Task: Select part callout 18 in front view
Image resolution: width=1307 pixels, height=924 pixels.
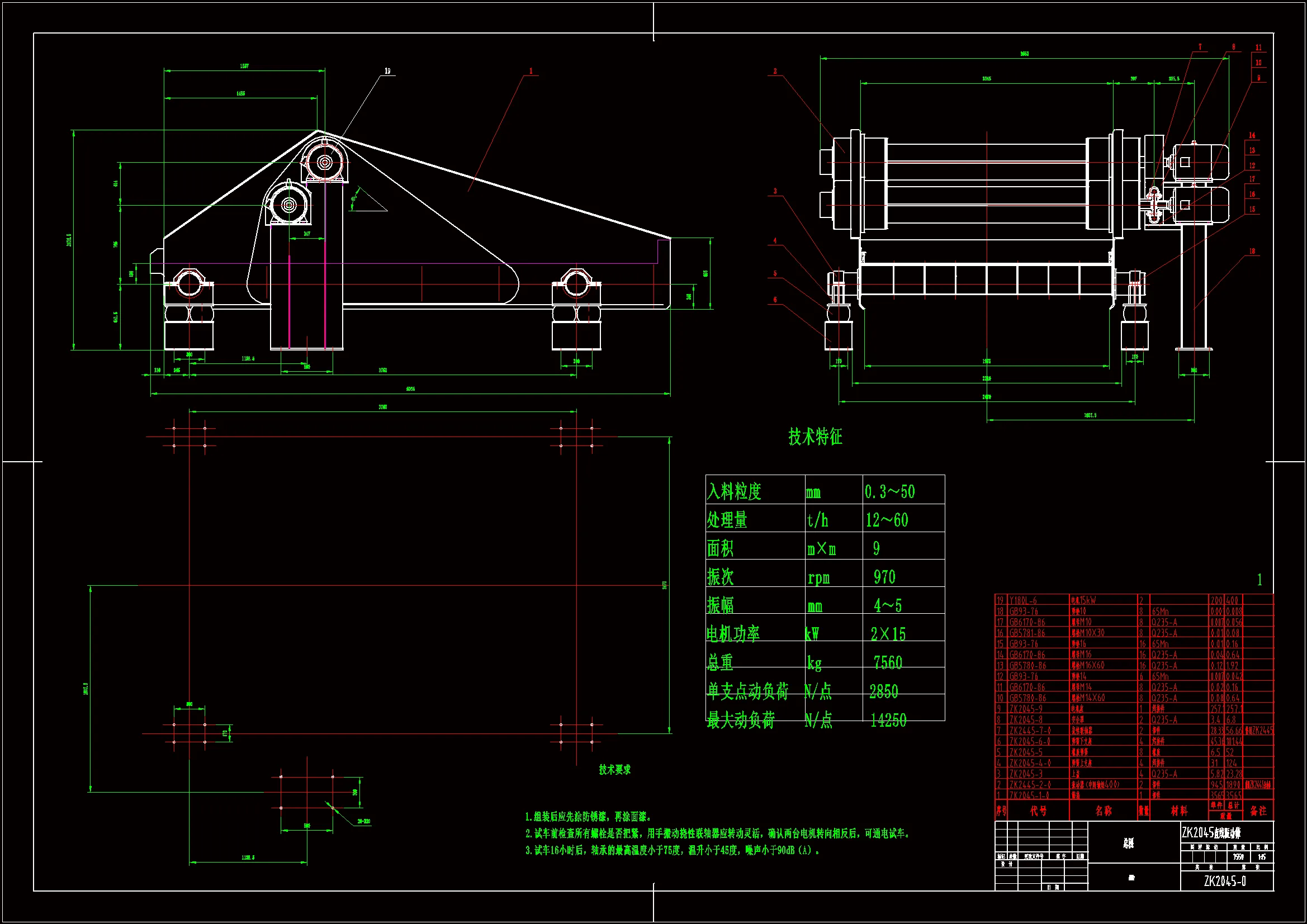Action: (x=1252, y=251)
